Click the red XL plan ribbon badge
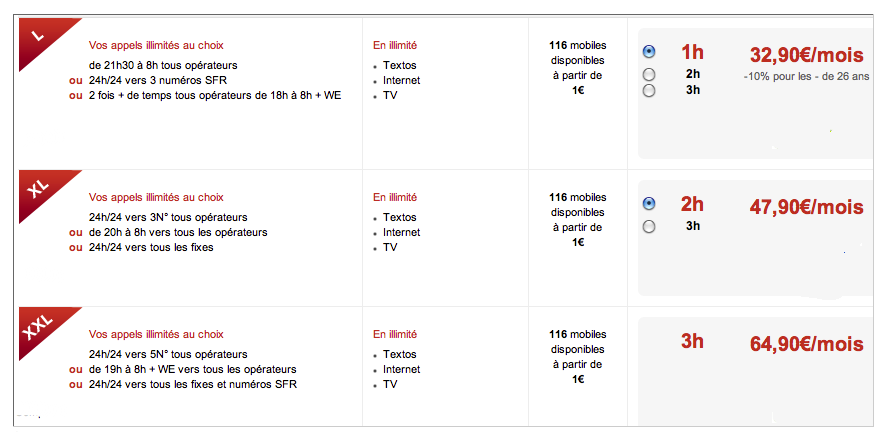The width and height of the screenshot is (884, 432). coord(42,190)
